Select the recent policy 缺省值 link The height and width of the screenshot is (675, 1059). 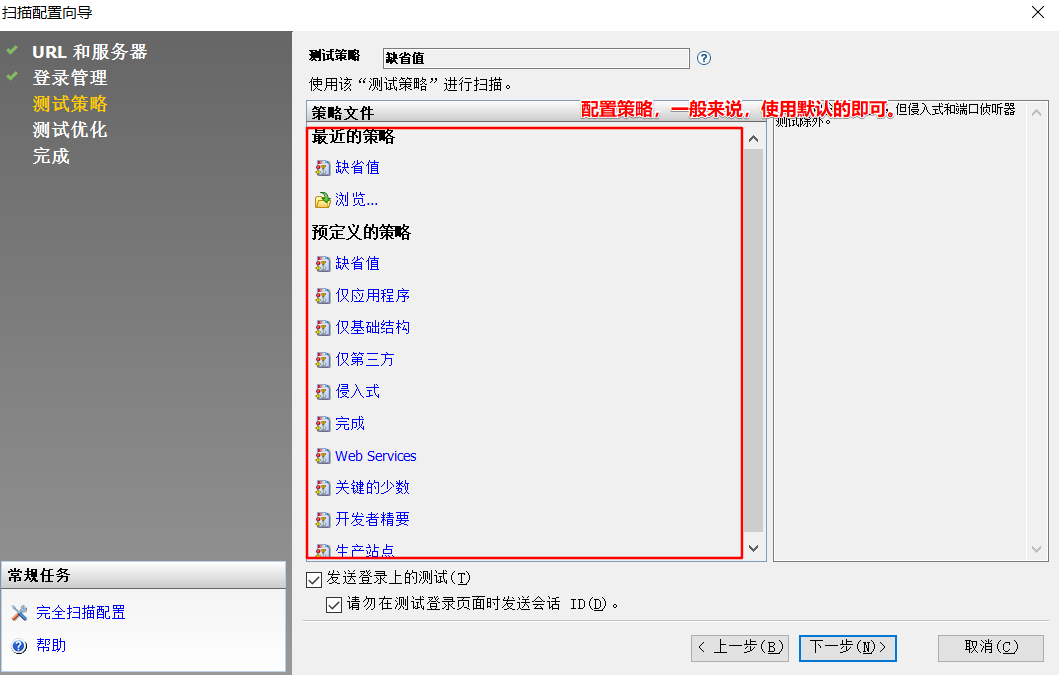click(x=357, y=168)
